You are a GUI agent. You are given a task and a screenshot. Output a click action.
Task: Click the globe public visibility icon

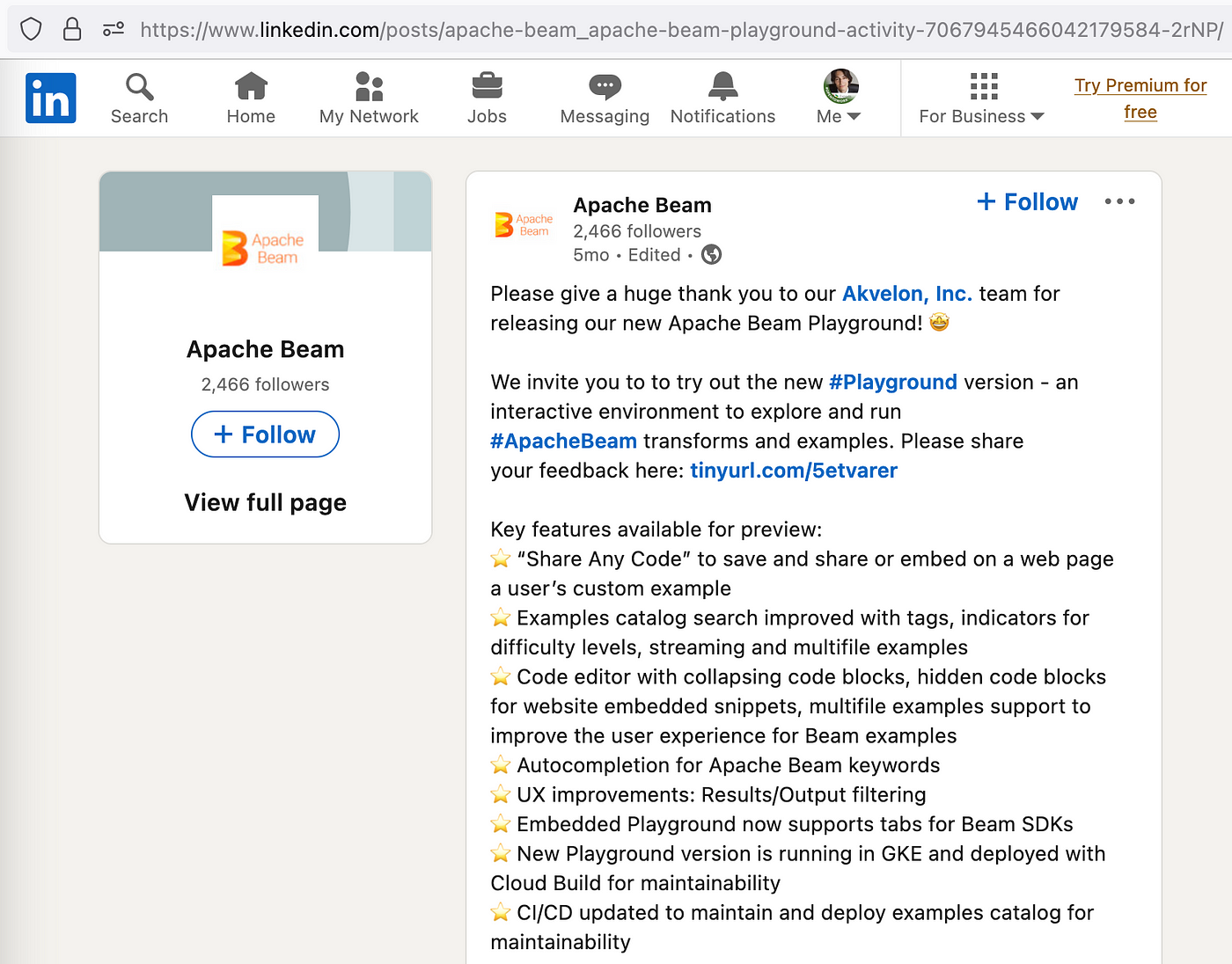711,255
